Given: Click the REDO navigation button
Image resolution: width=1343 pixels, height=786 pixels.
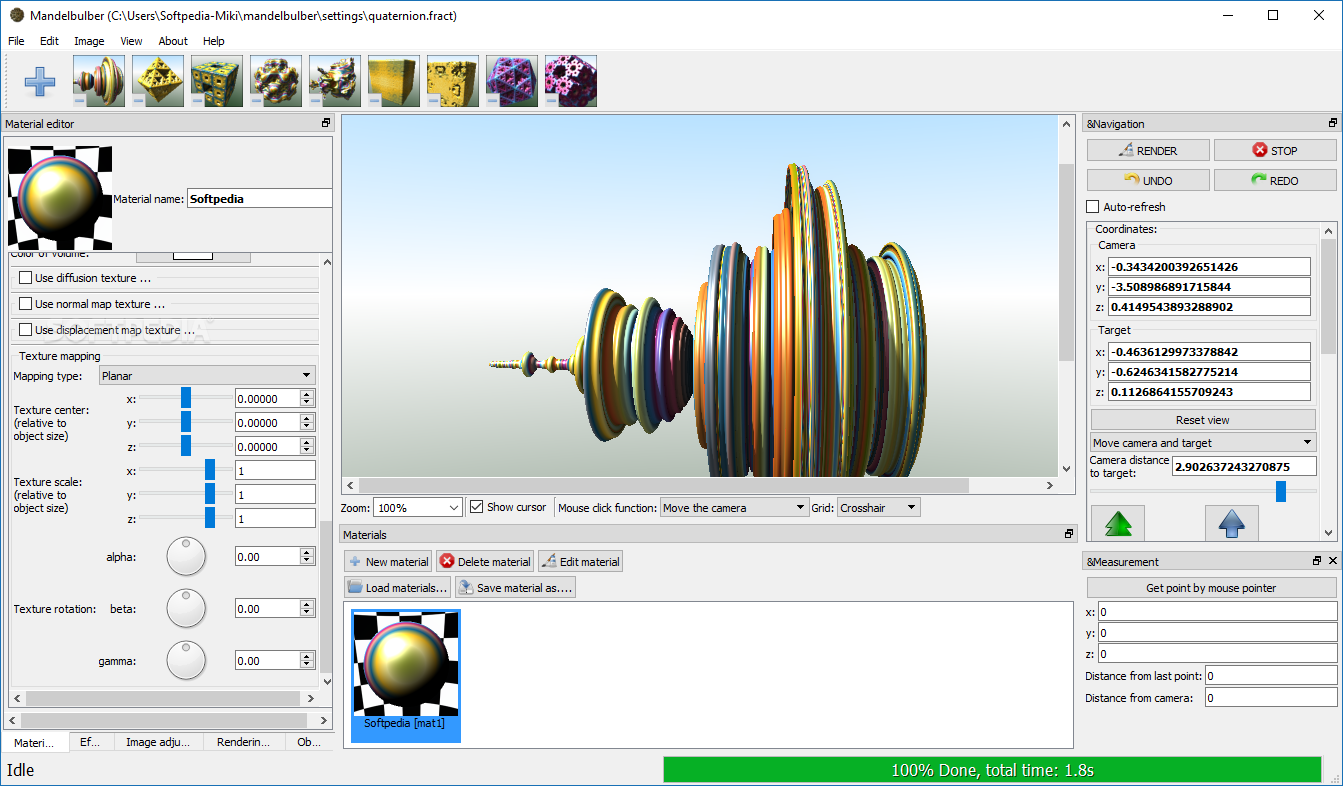Looking at the screenshot, I should (1275, 180).
